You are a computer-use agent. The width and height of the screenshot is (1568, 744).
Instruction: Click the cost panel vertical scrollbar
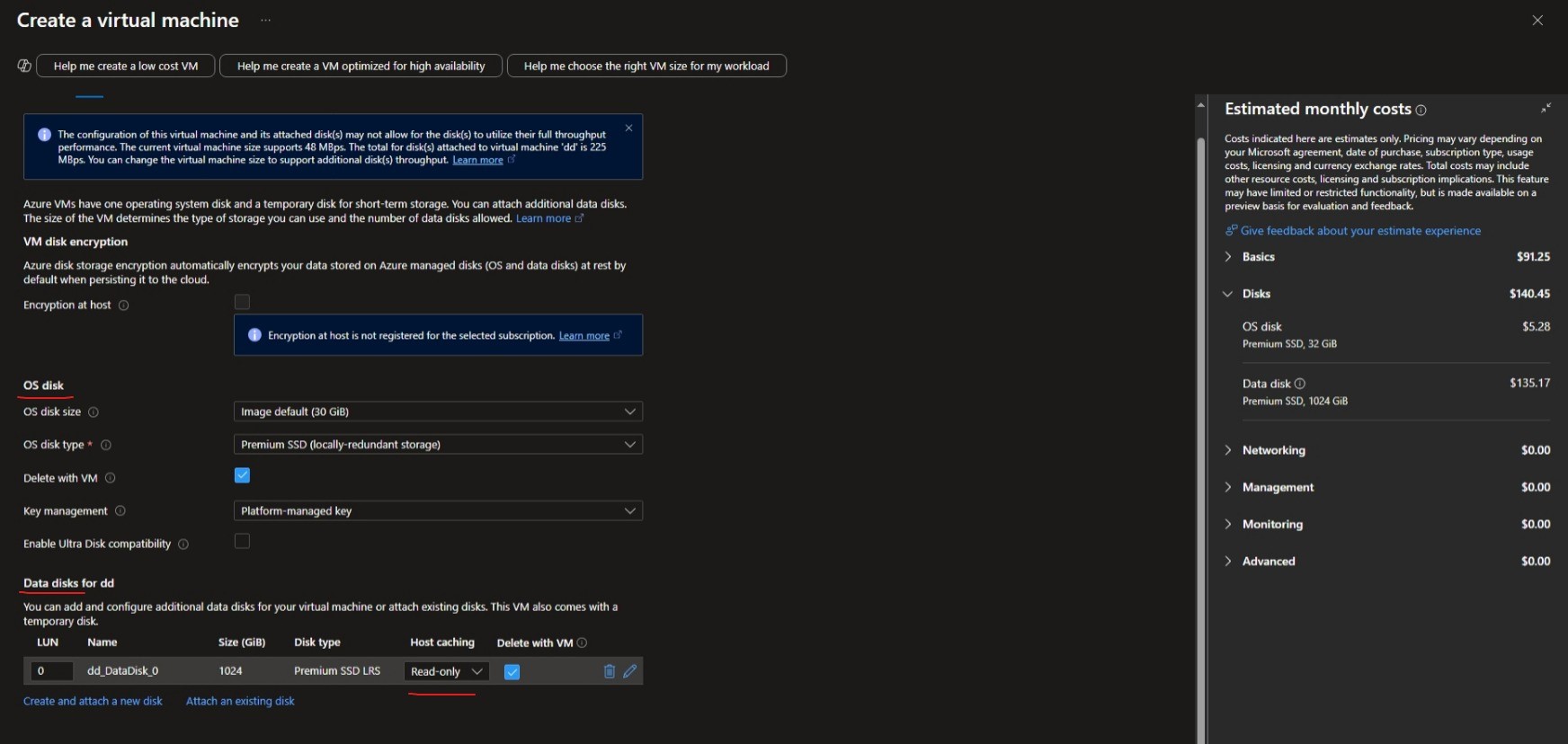(x=1200, y=440)
